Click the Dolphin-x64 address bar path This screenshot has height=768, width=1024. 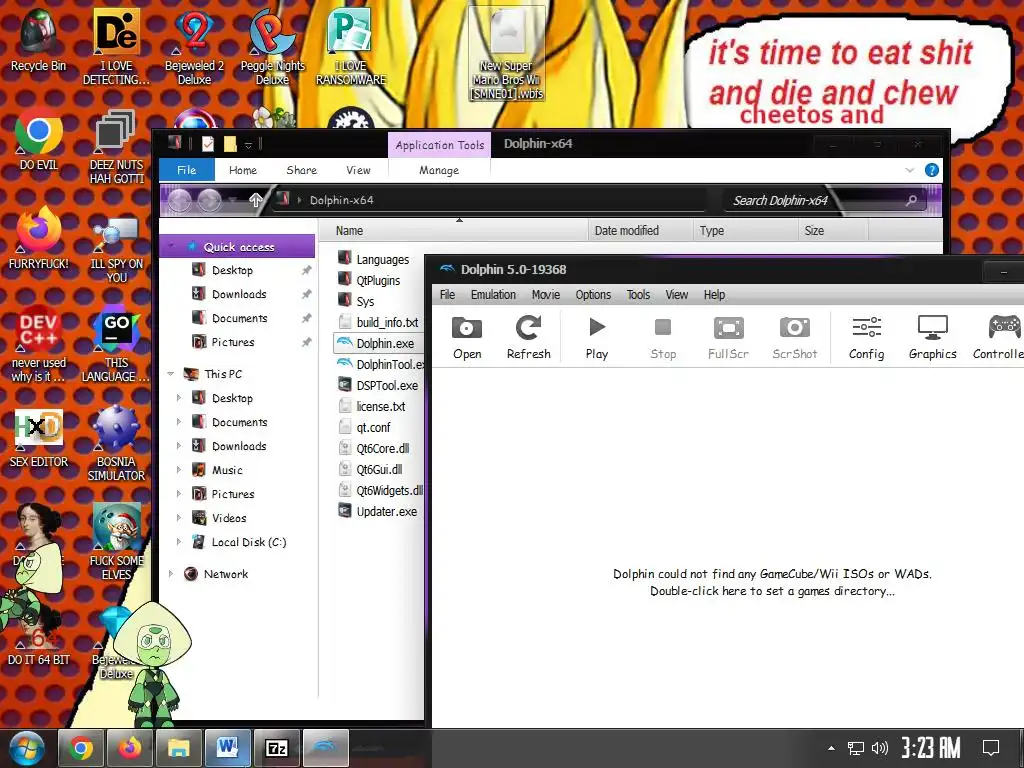(341, 200)
